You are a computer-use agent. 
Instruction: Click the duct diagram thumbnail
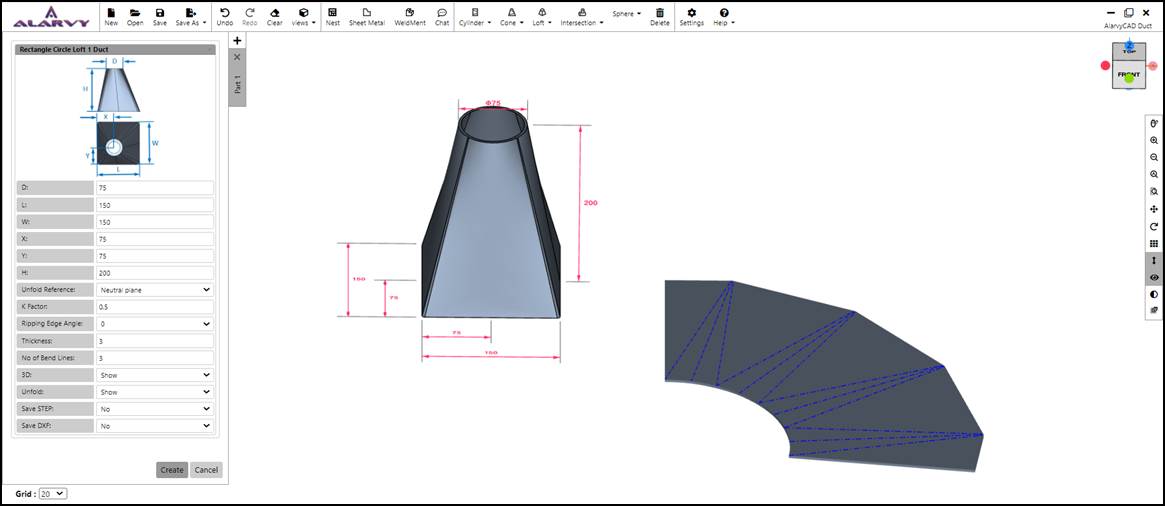point(118,117)
